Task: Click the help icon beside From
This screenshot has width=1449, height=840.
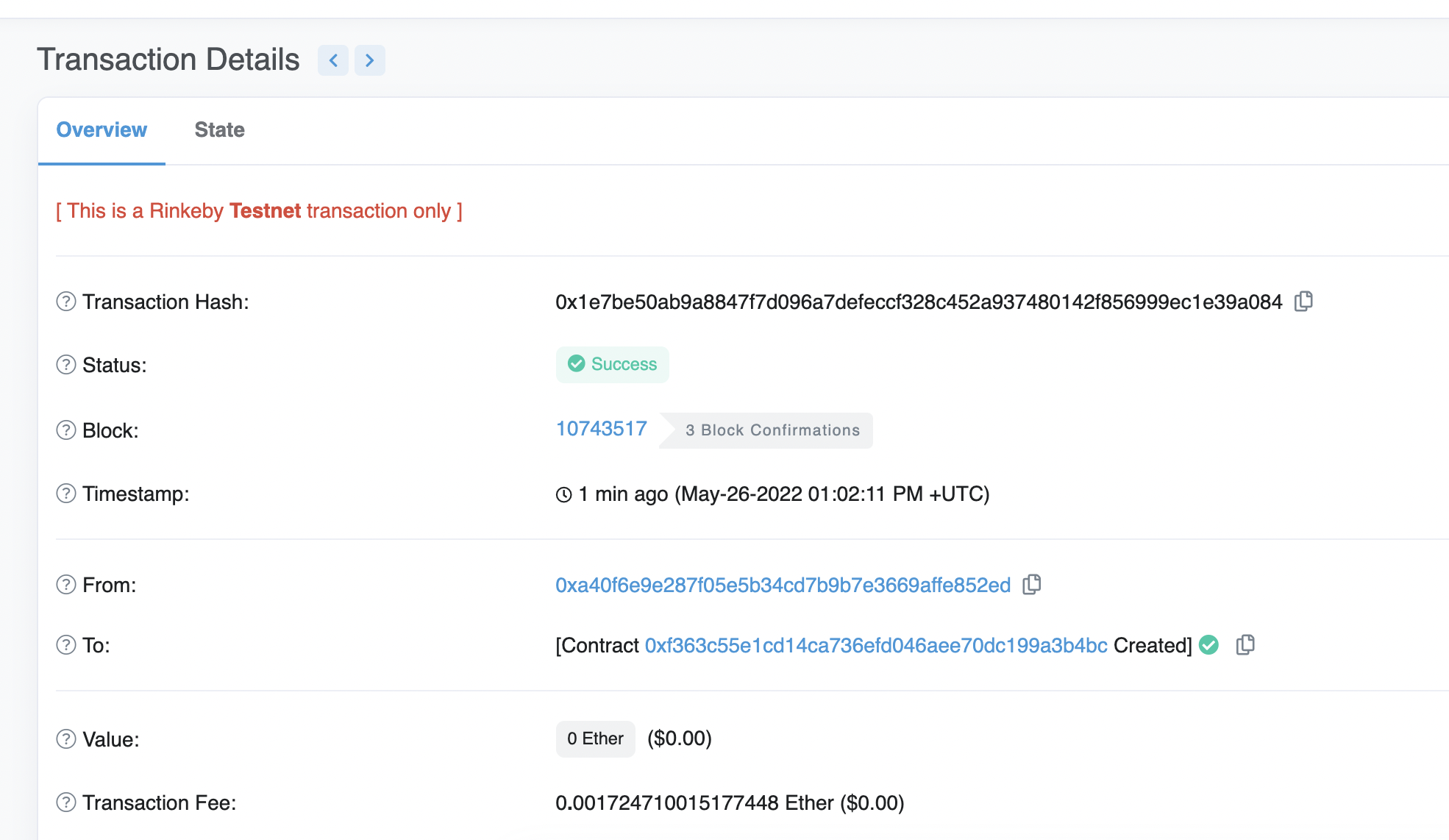Action: click(x=66, y=585)
